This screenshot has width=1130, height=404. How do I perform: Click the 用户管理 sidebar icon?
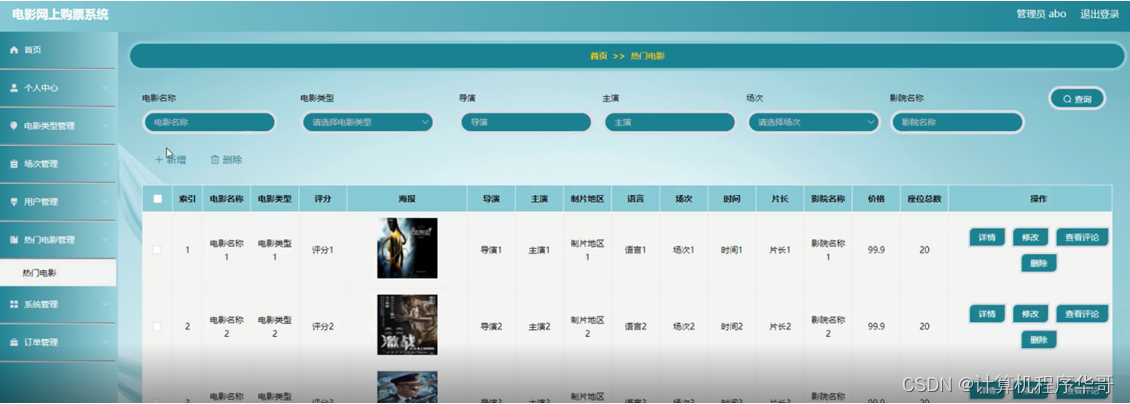point(14,202)
